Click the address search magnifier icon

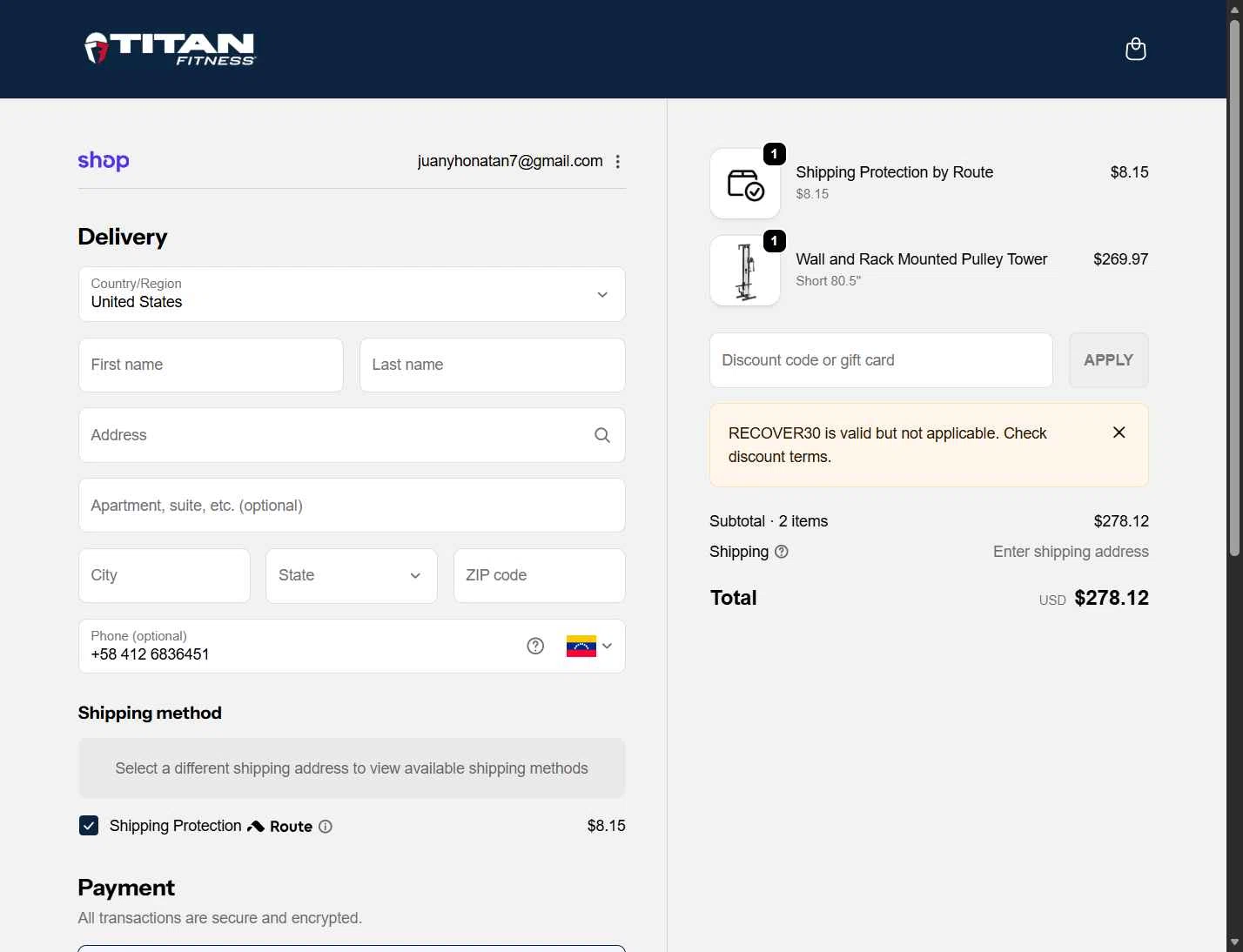(601, 435)
